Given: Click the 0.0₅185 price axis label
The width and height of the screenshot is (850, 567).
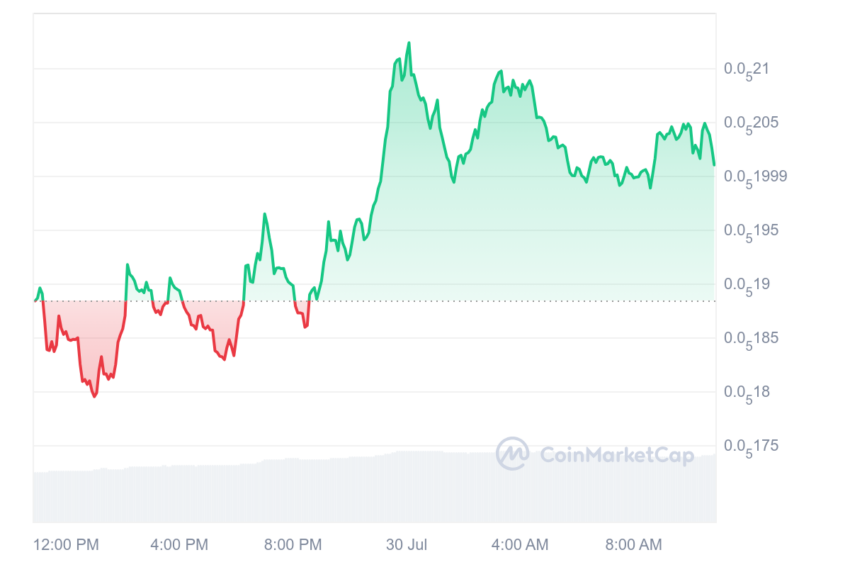Looking at the screenshot, I should 751,339.
